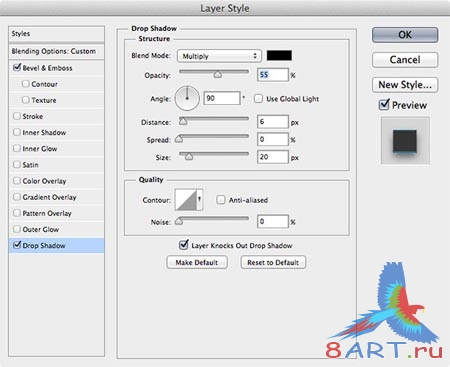The image size is (450, 367).
Task: Uncheck the Drop Shadow checkbox
Action: 17,245
